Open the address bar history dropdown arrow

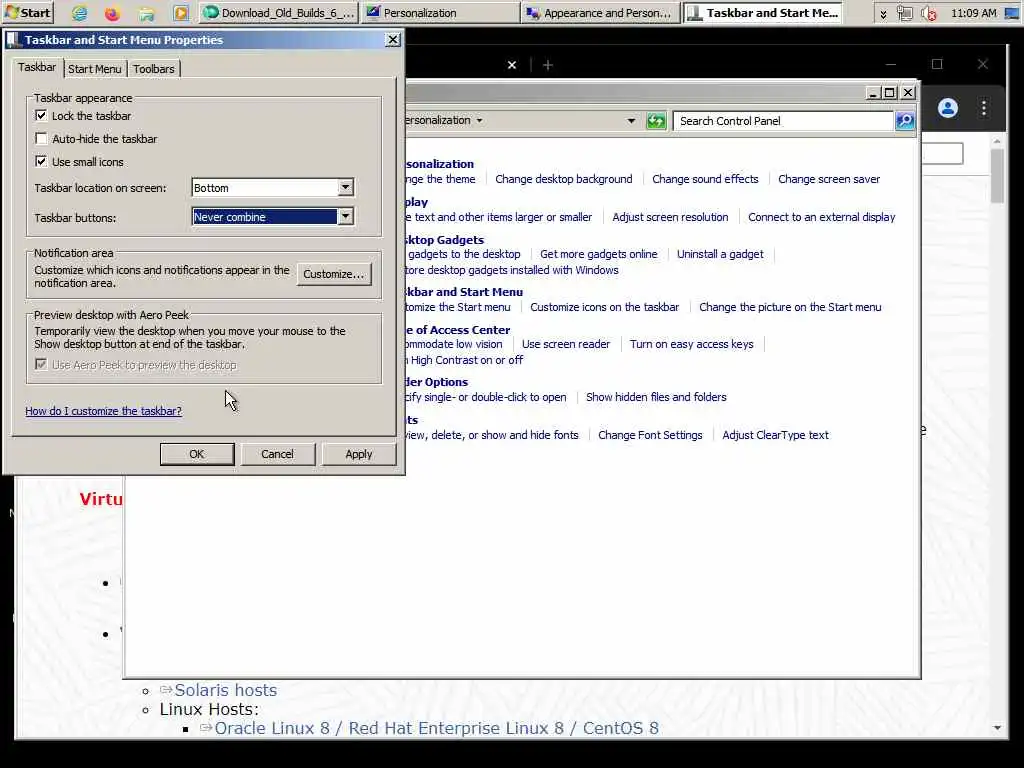pos(631,121)
